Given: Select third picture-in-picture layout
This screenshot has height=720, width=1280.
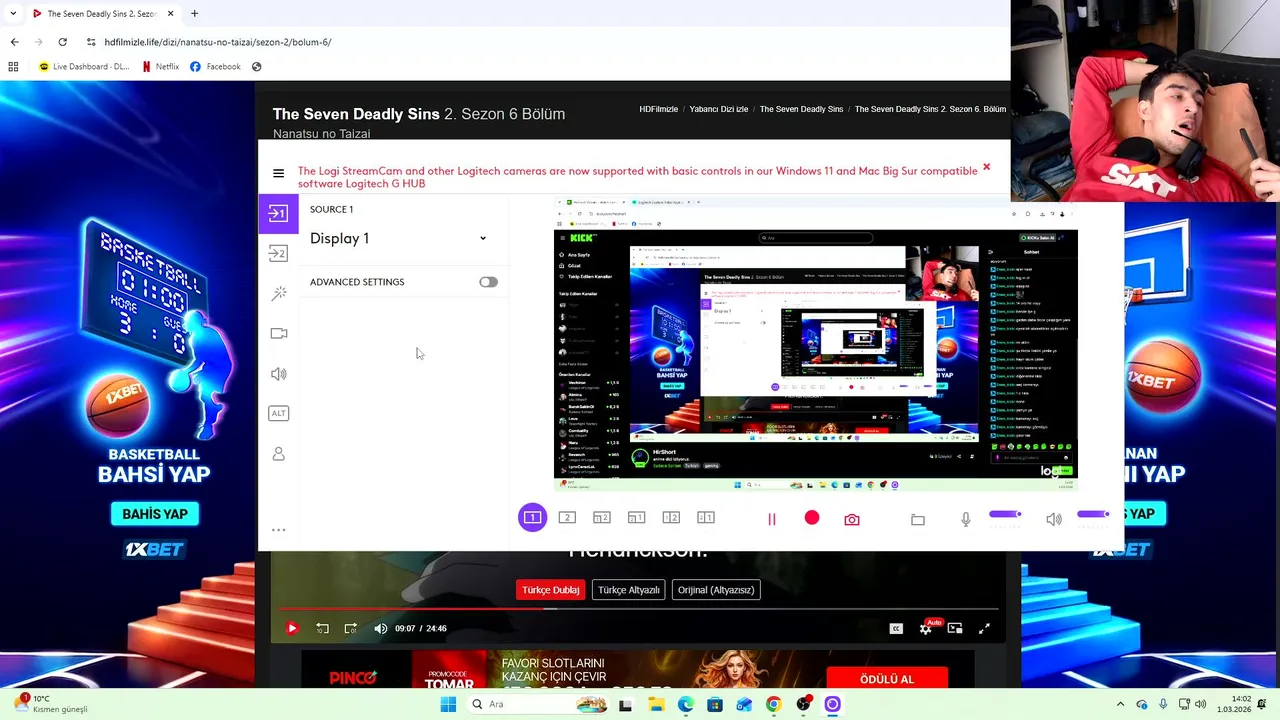Looking at the screenshot, I should 601,518.
